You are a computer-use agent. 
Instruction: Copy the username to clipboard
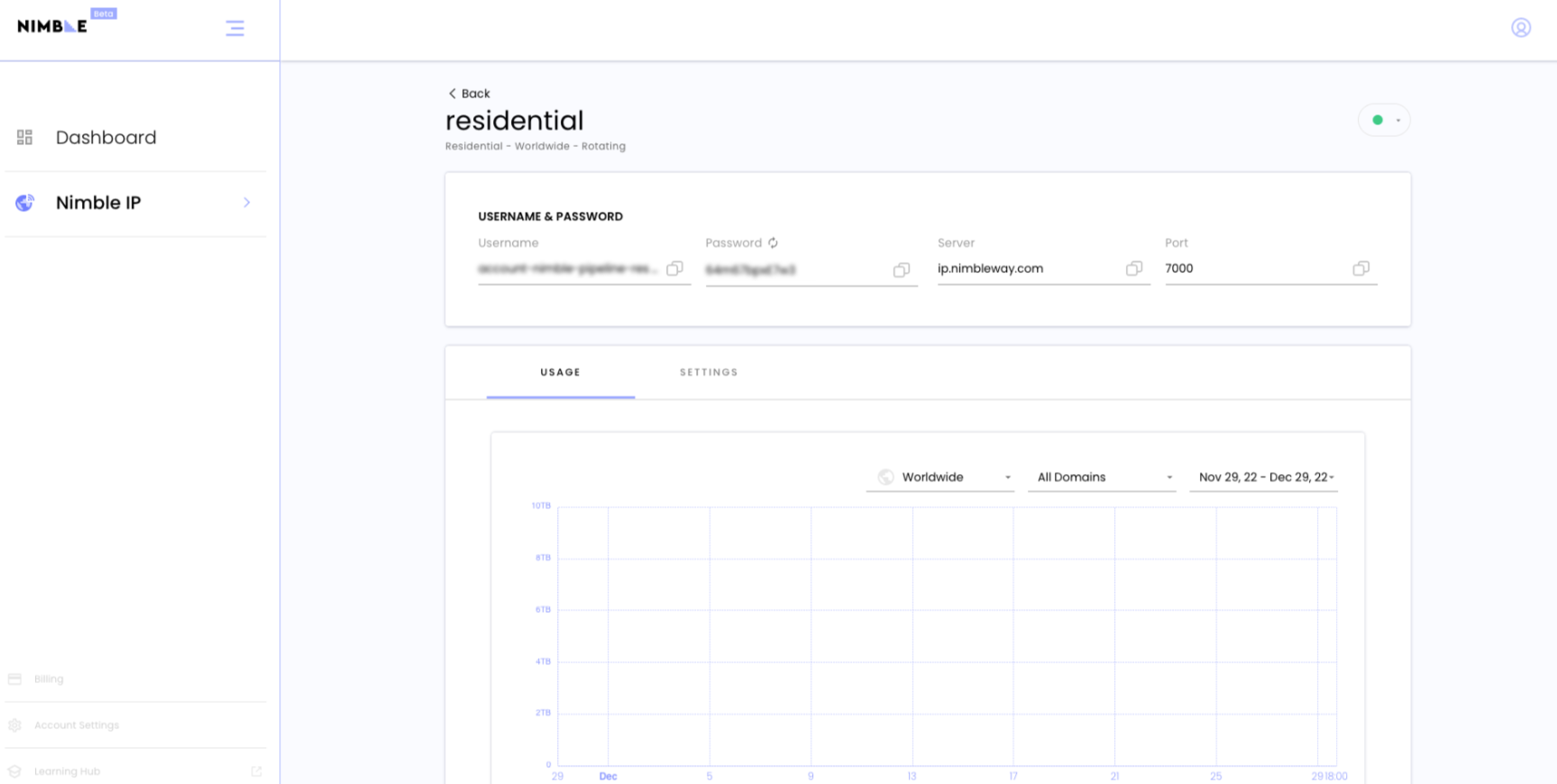pos(674,269)
